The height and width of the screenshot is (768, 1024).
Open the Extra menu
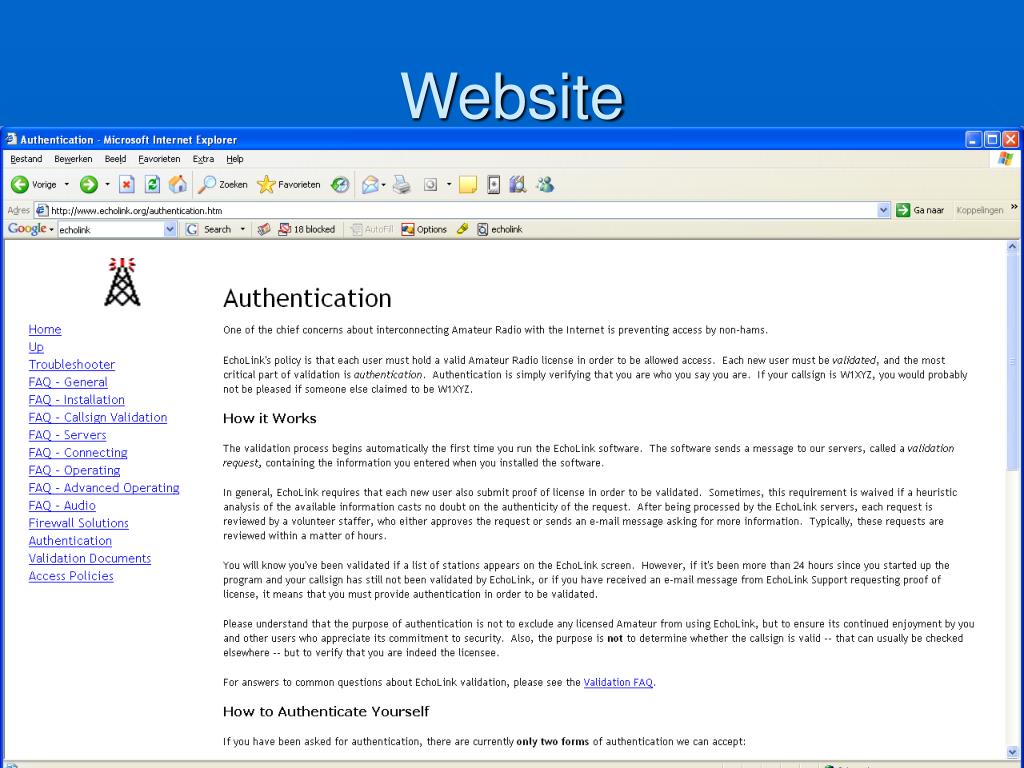(x=203, y=159)
